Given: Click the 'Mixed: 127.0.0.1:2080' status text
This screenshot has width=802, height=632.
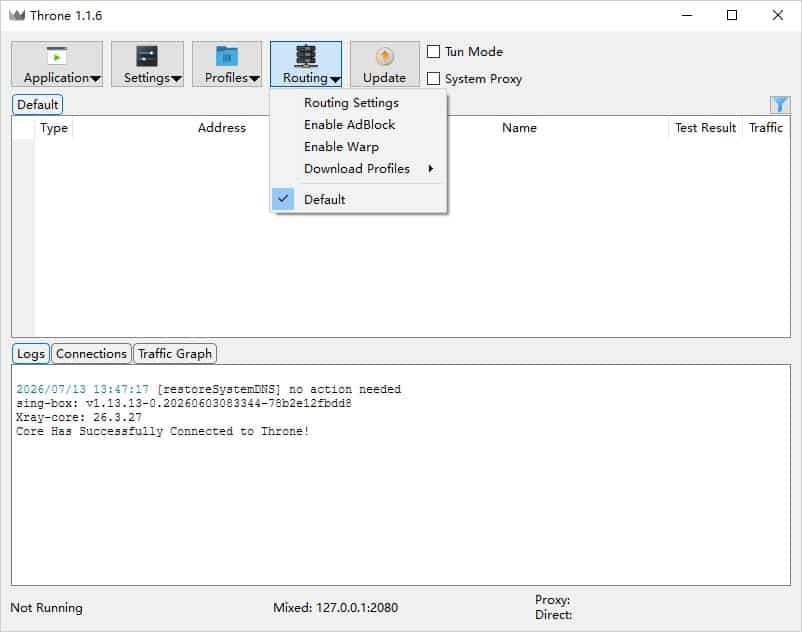Looking at the screenshot, I should (x=336, y=608).
